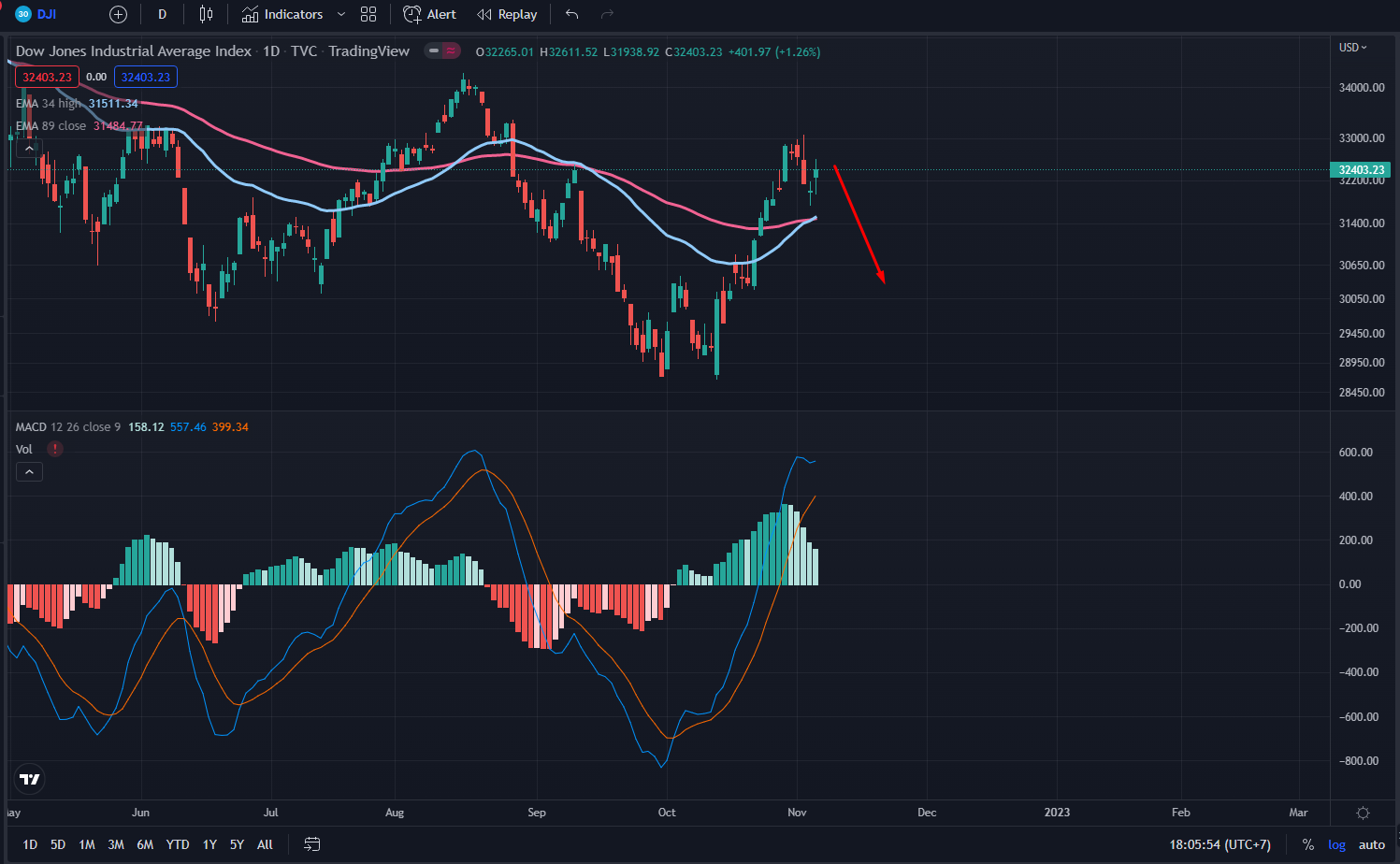Click the Vol indicator error warning icon
1400x864 pixels.
click(55, 449)
